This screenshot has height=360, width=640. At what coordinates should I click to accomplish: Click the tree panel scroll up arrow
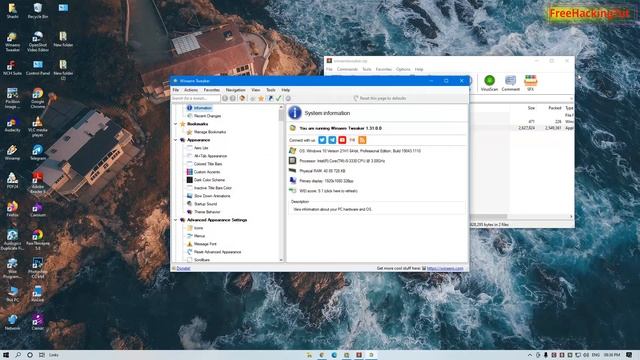[281, 107]
